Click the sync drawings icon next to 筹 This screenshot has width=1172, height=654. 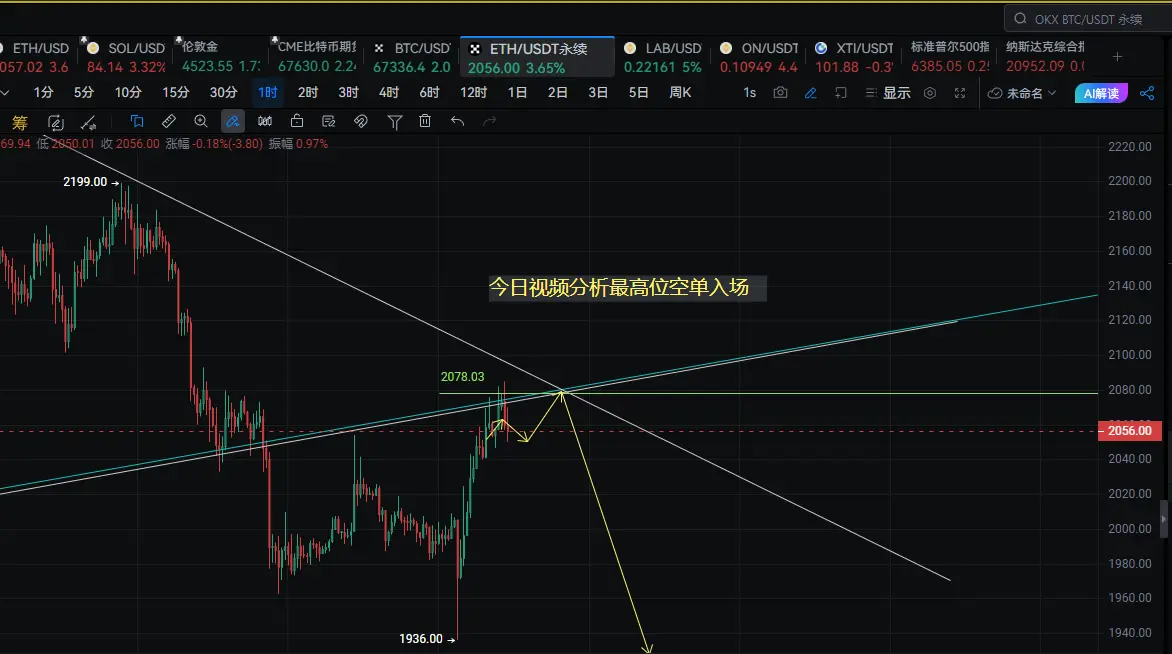coord(55,122)
